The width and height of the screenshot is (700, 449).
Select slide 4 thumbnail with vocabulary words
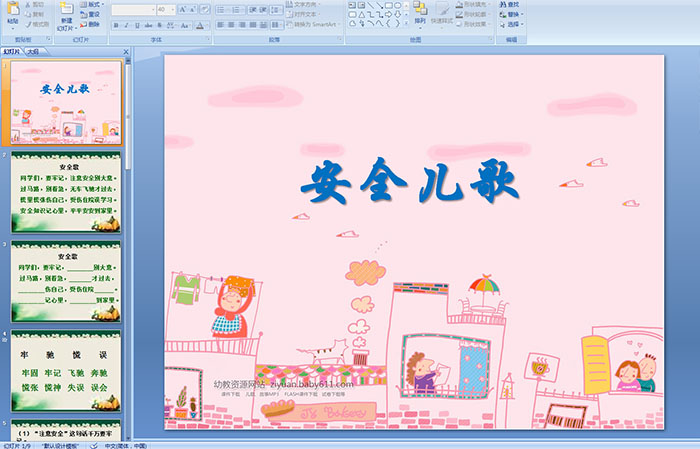66,372
